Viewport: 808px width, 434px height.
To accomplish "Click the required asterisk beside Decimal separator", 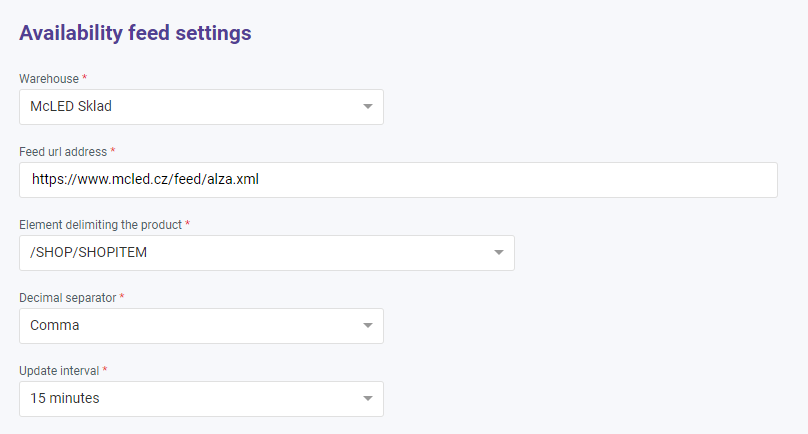I will click(x=123, y=296).
